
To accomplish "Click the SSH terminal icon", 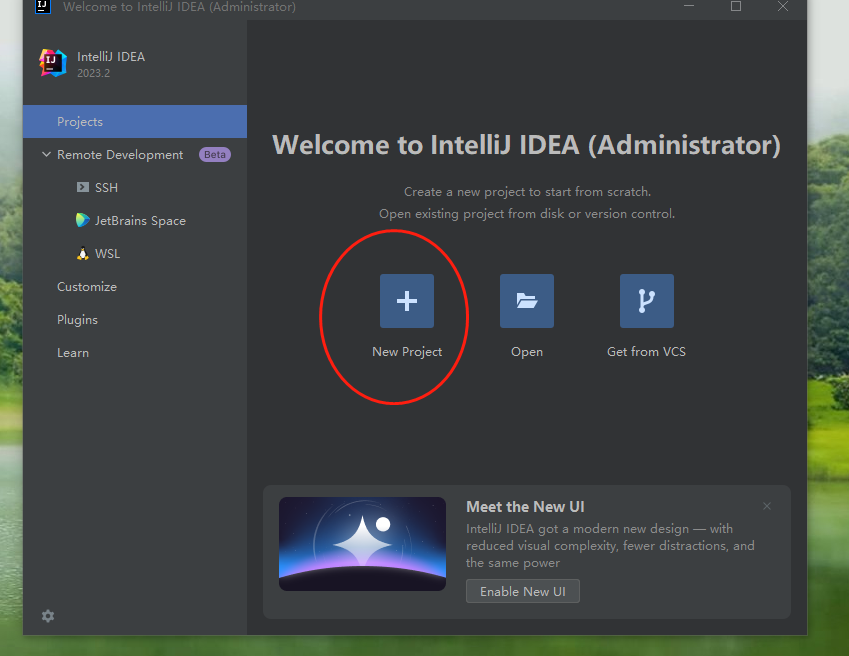I will [x=83, y=188].
